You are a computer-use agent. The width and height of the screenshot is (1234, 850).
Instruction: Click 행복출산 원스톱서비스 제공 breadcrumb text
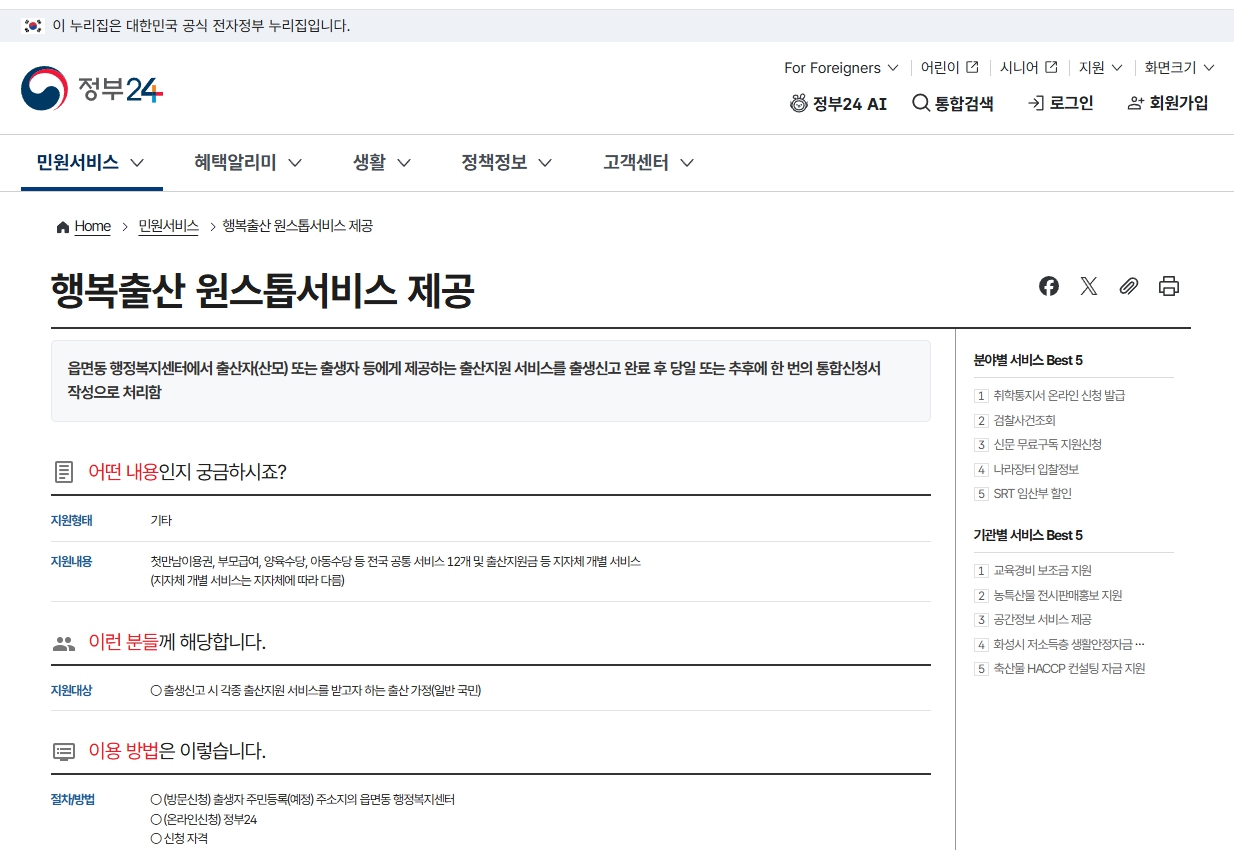coord(297,226)
